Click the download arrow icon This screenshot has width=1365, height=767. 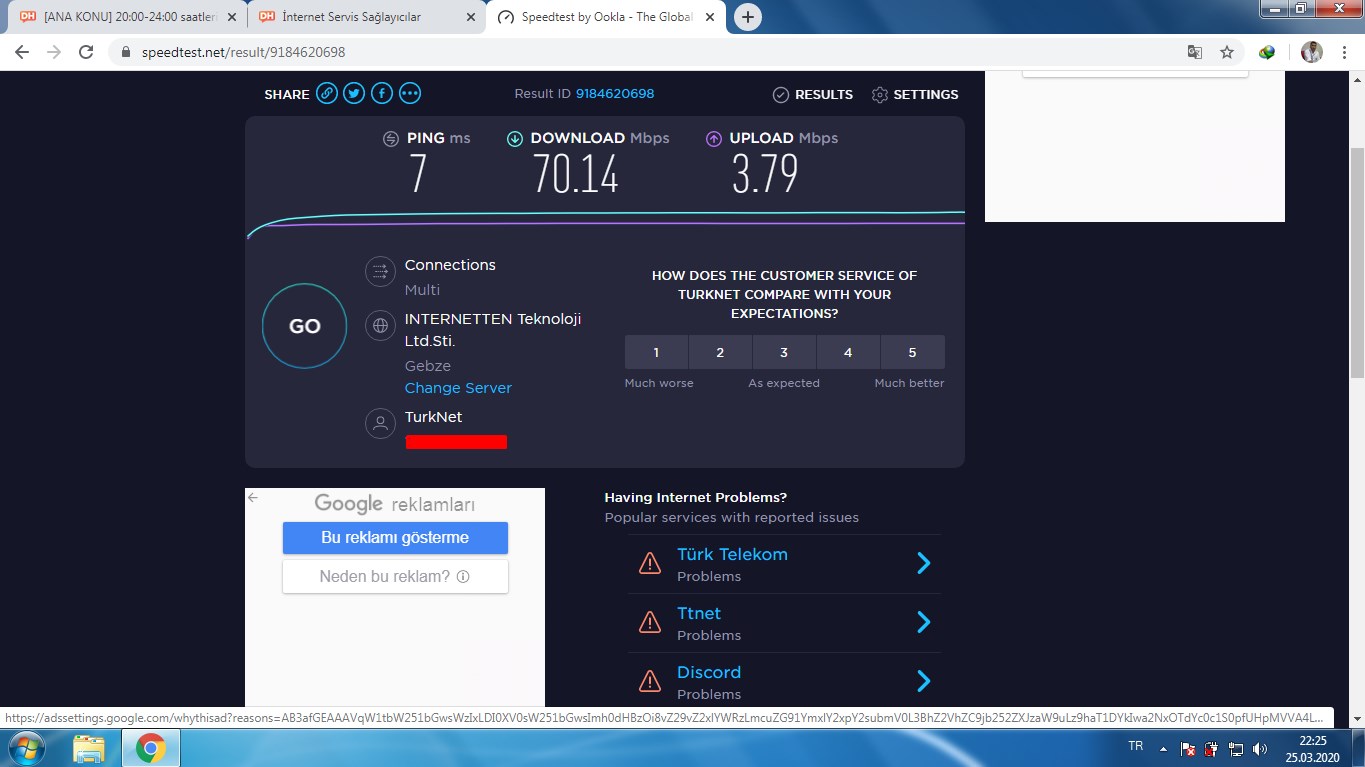coord(515,139)
